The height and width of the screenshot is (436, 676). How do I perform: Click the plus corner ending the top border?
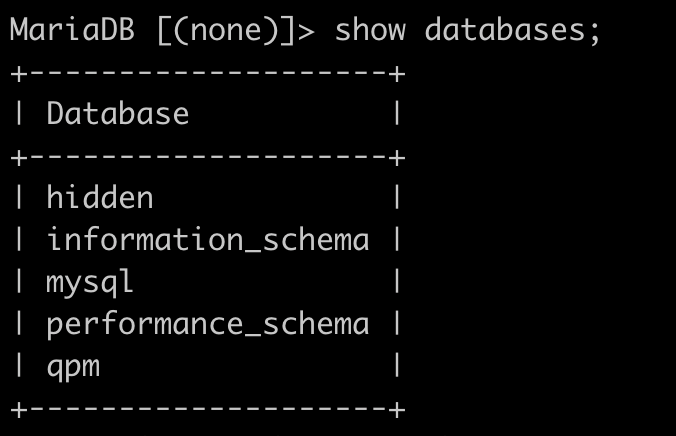pos(397,74)
